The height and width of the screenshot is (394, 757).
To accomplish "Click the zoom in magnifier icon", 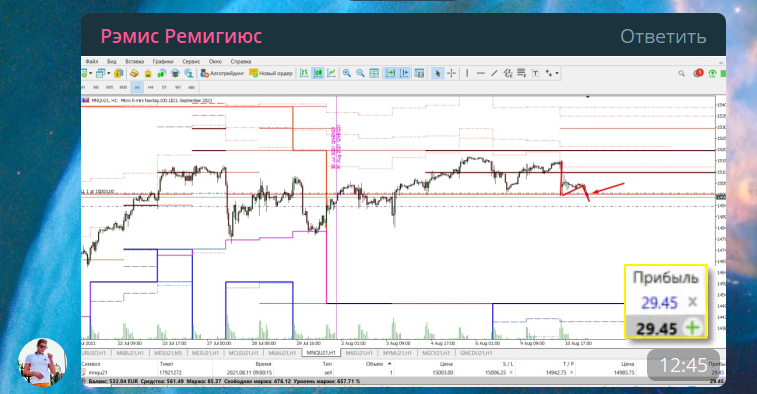I will coord(347,73).
